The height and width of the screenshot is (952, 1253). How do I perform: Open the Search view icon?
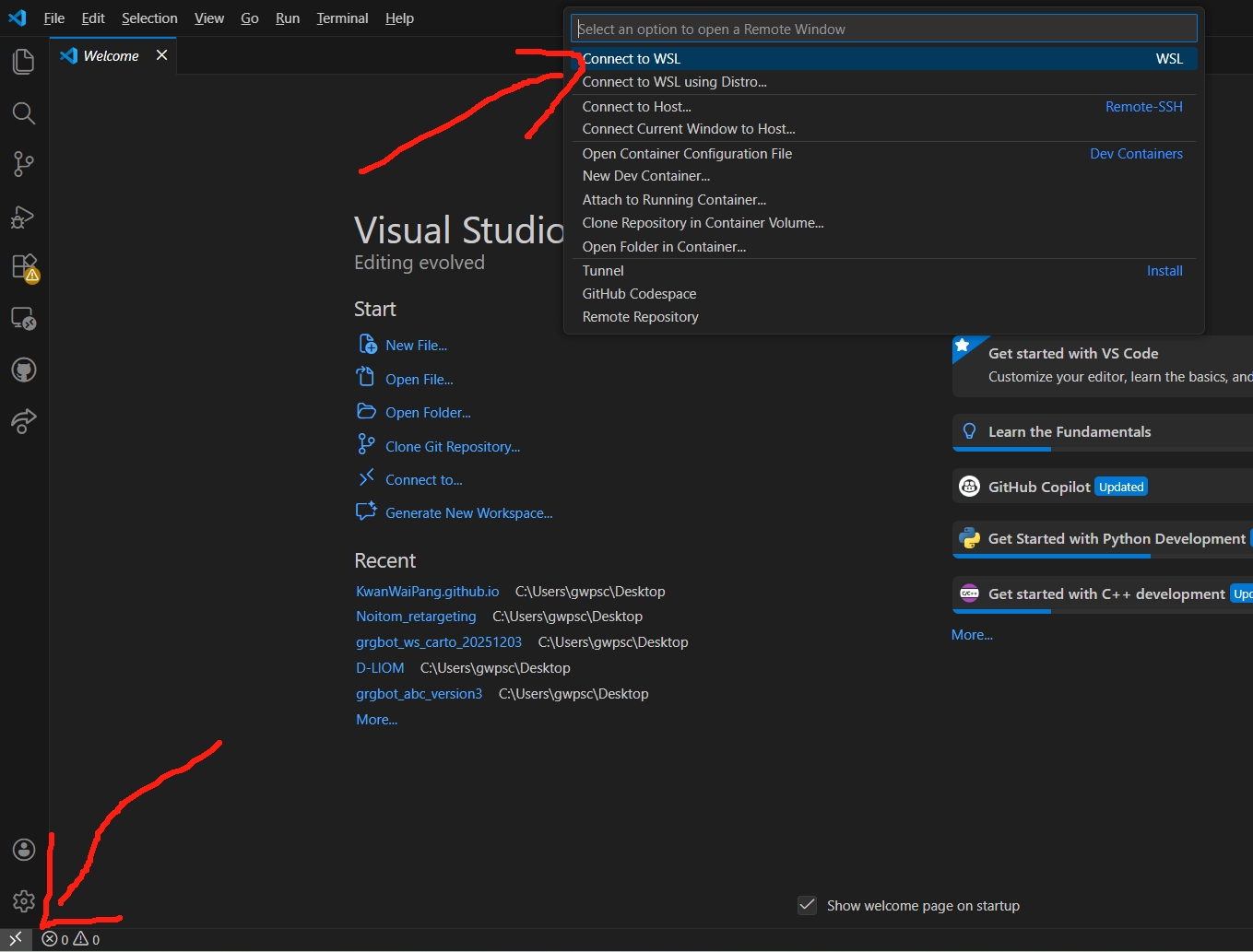coord(24,113)
